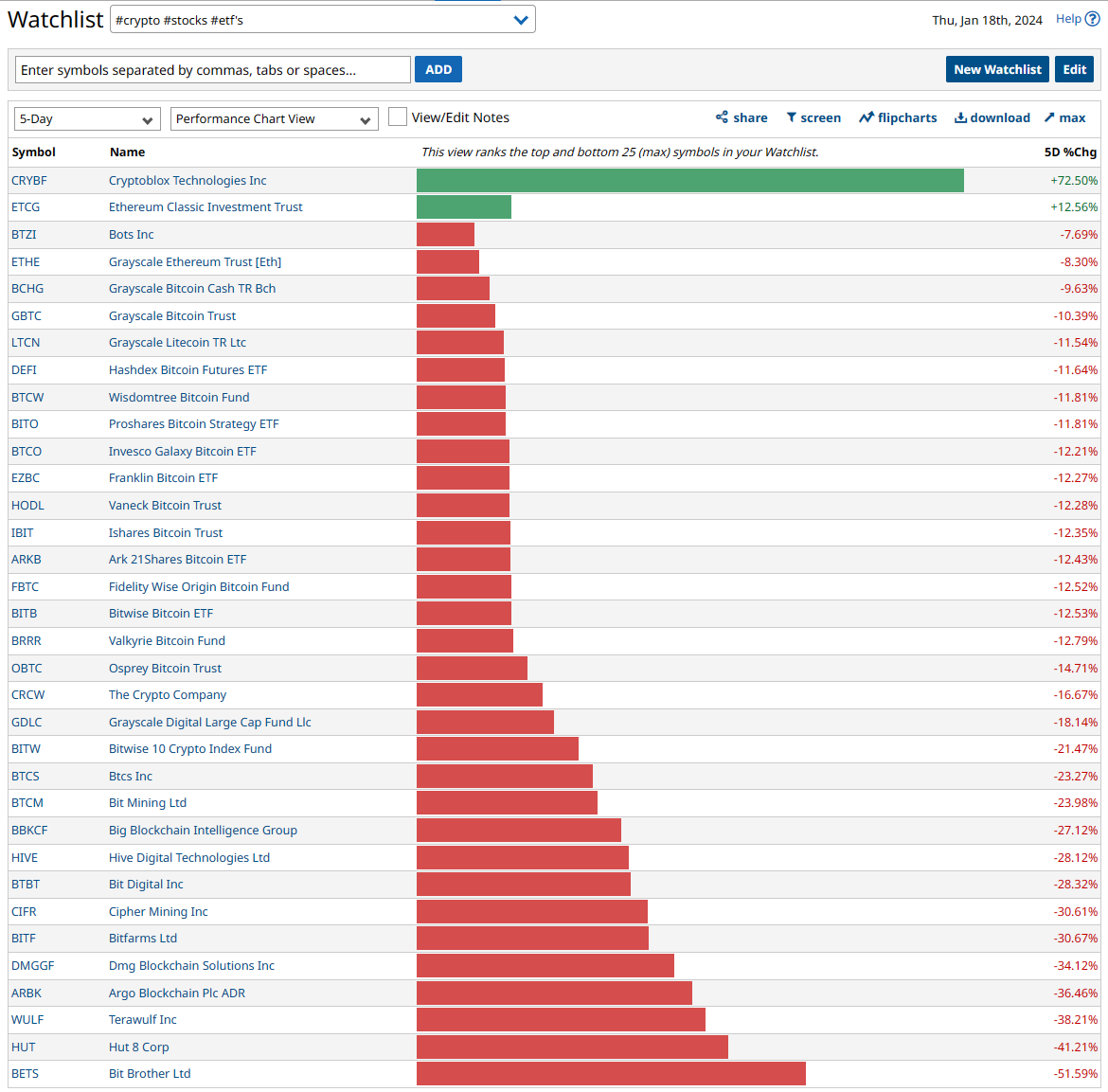
Task: Download the watchlist data
Action: click(x=992, y=118)
